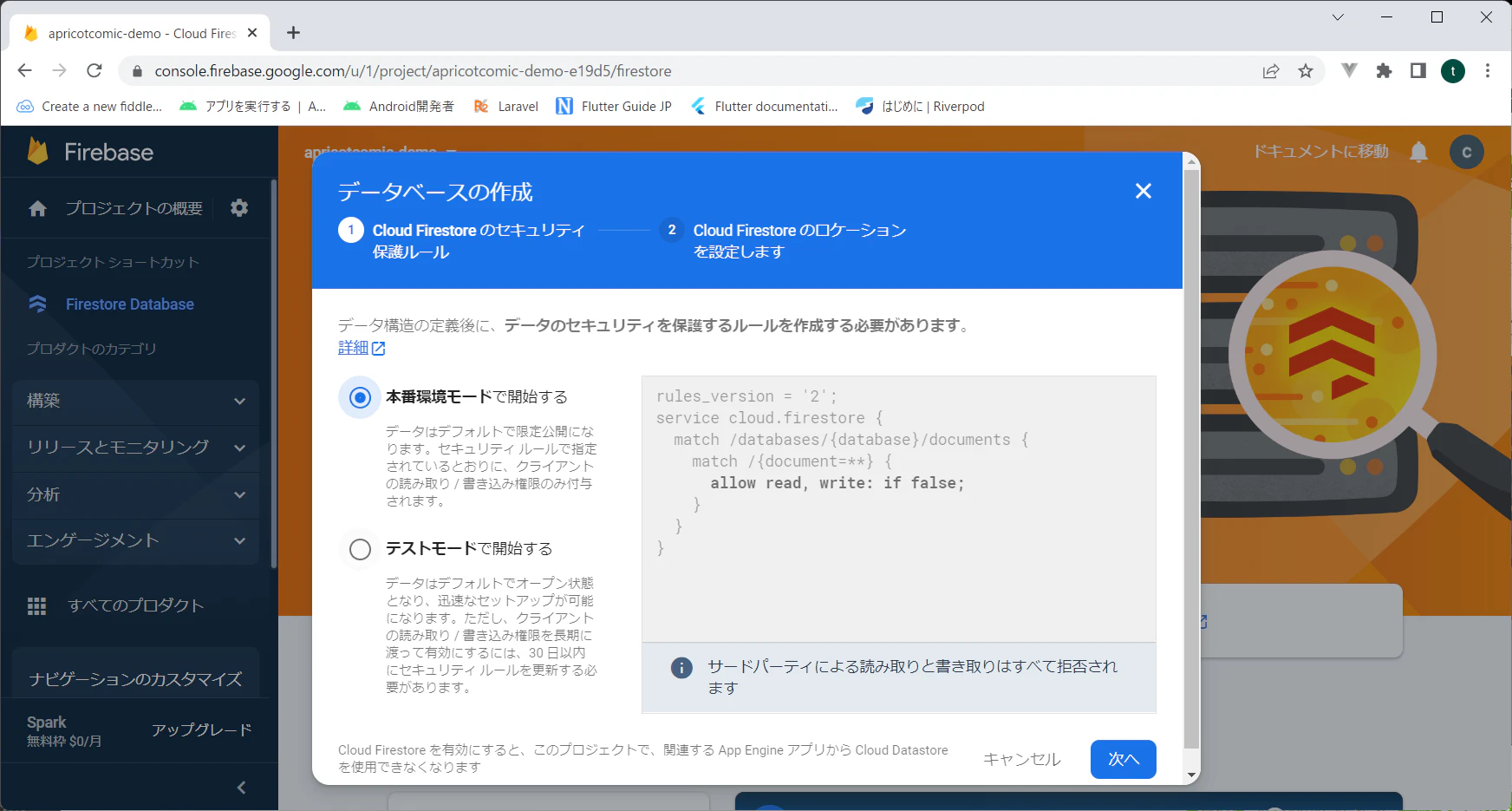The width and height of the screenshot is (1512, 811).
Task: Open project settings gear icon
Action: [239, 208]
